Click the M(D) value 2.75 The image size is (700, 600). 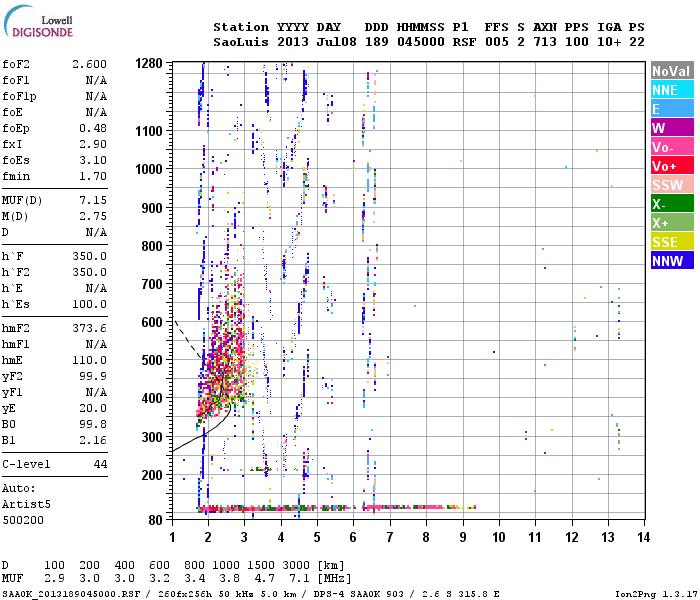coord(93,216)
